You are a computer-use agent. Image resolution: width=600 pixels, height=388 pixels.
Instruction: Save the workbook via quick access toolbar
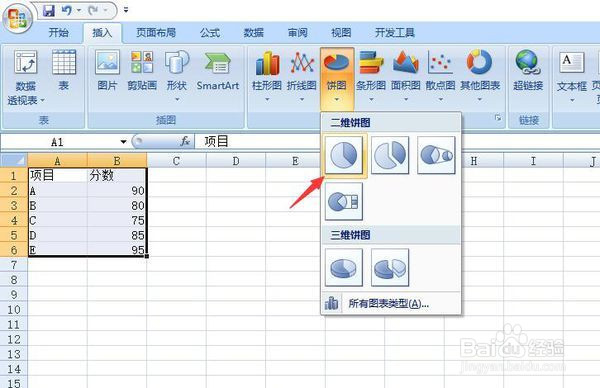[49, 10]
